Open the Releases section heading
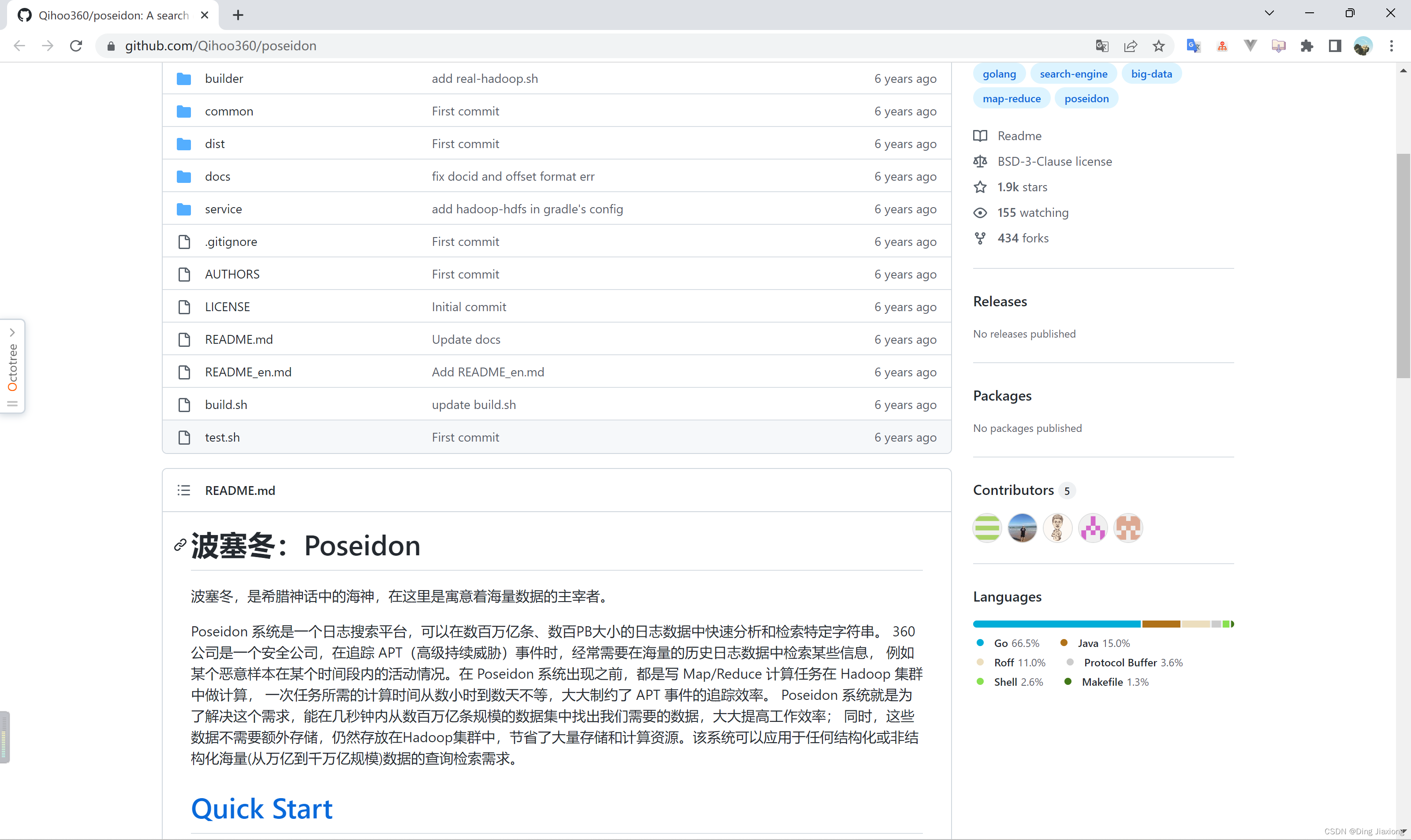 point(999,302)
